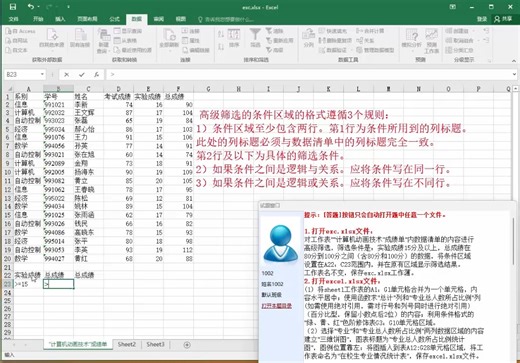Click the 筛选 funnel filter icon
This screenshot has width=520, height=363.
pos(255,38)
